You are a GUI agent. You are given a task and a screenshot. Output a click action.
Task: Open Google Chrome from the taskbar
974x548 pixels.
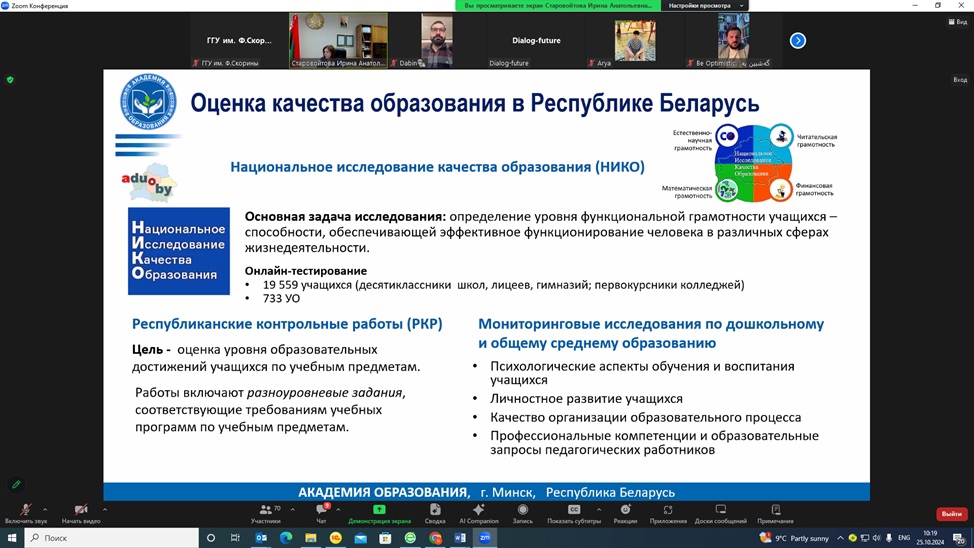(x=435, y=538)
